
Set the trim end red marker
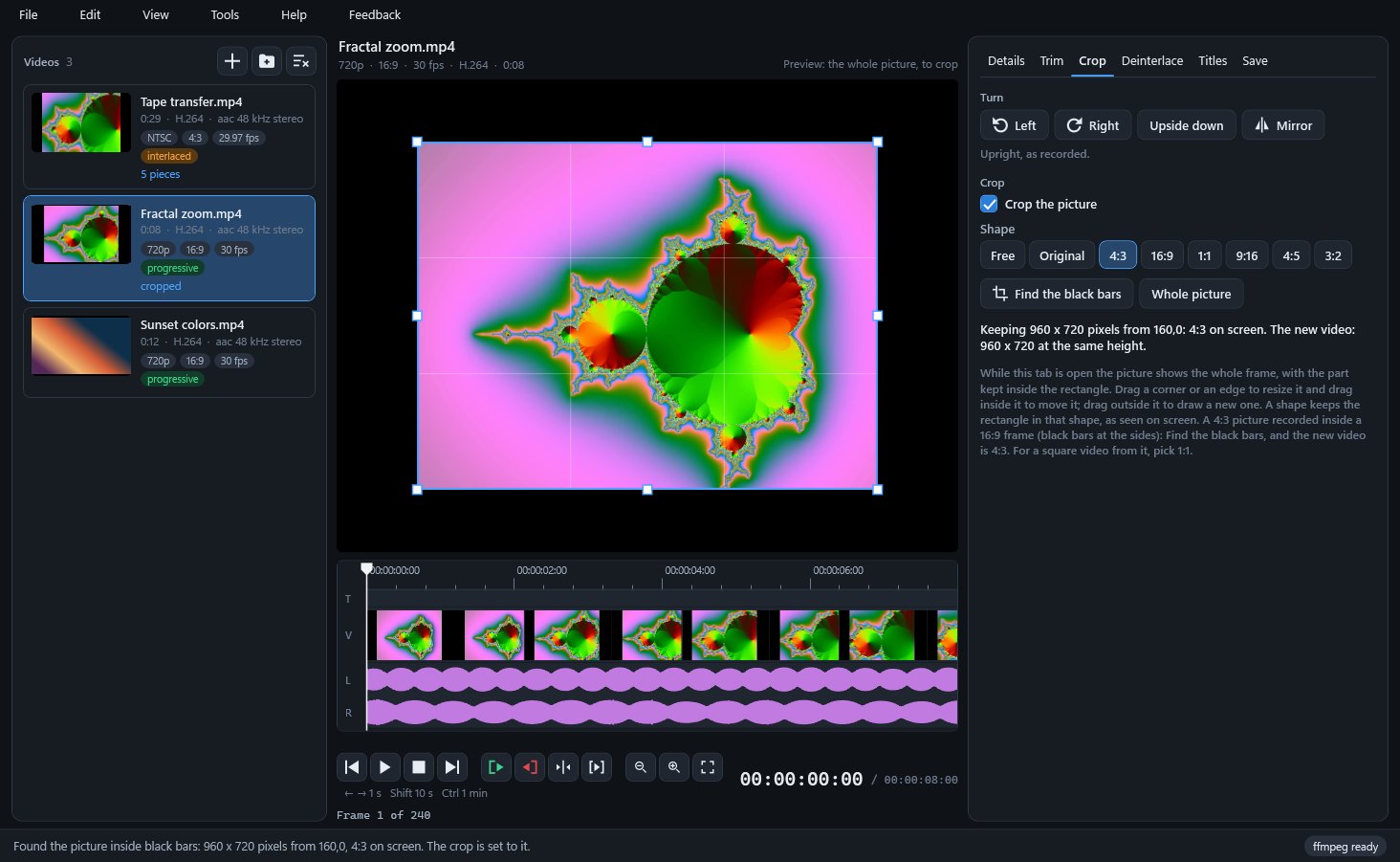[x=530, y=767]
